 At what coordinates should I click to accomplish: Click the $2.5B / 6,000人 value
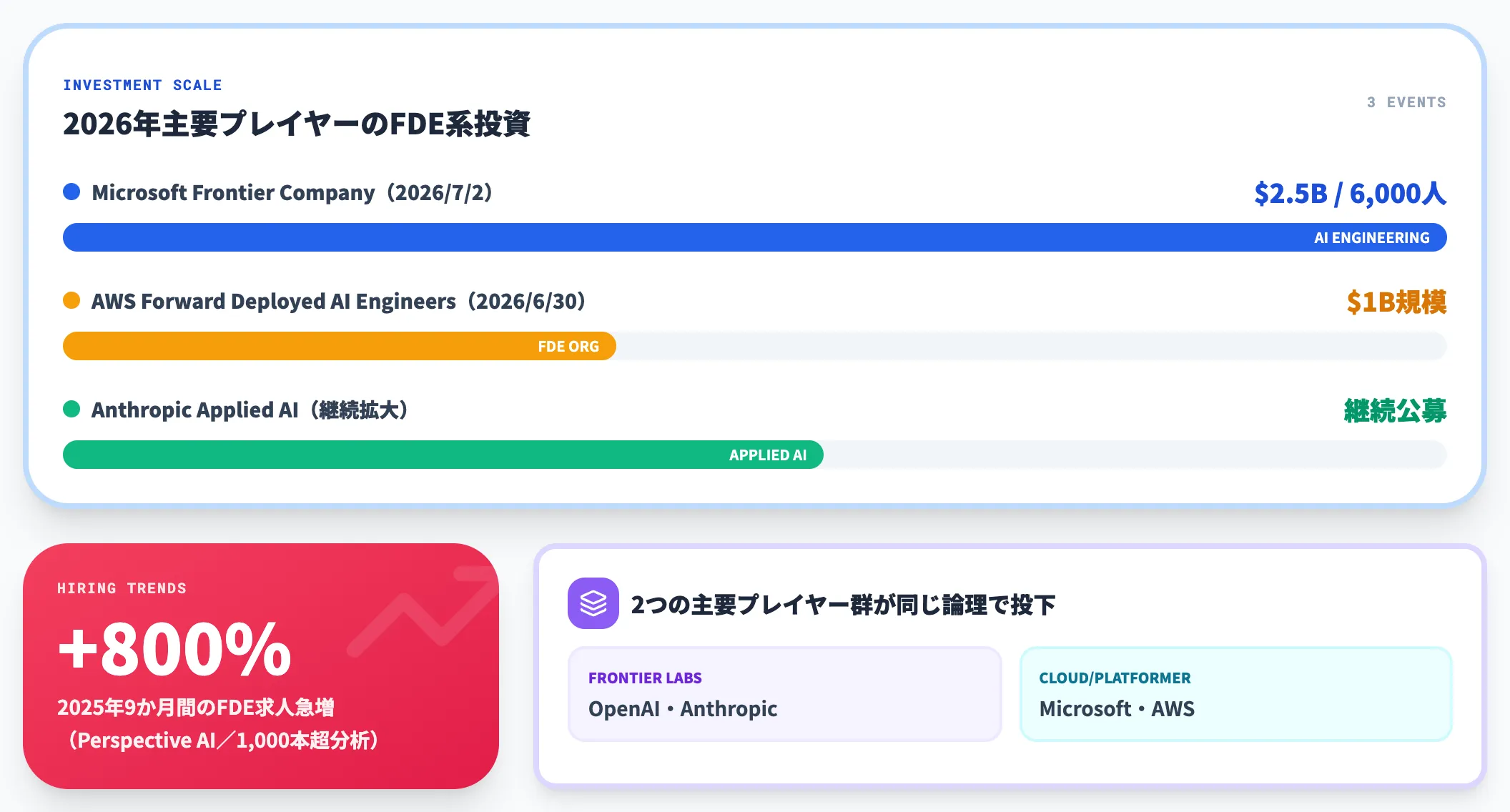pyautogui.click(x=1351, y=194)
